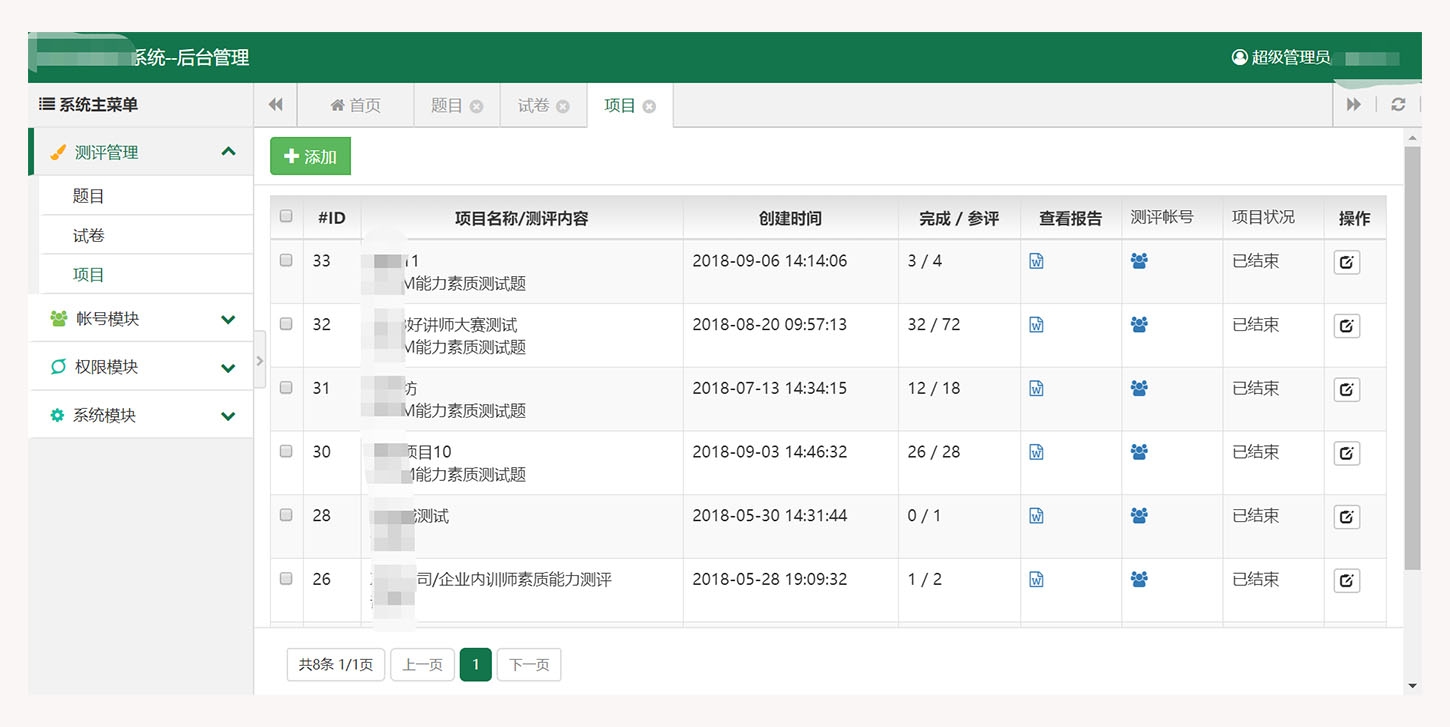Click edit operation icon for project 26

tap(1346, 581)
